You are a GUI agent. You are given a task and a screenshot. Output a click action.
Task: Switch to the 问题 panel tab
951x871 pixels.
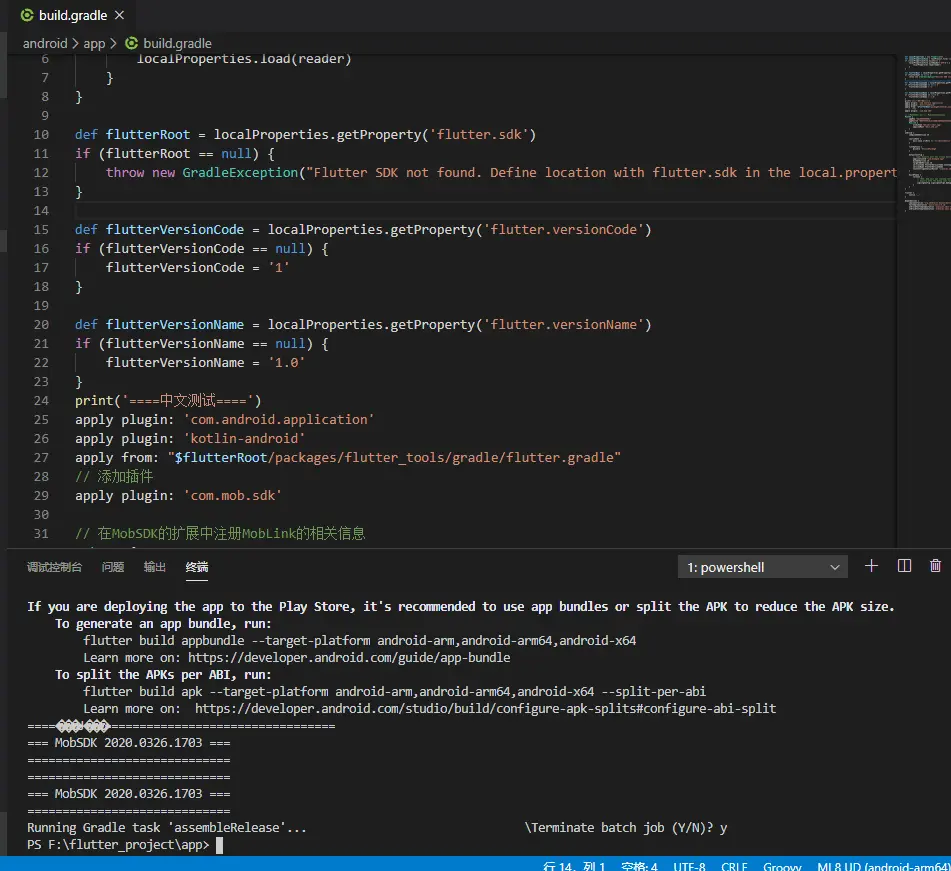[113, 567]
